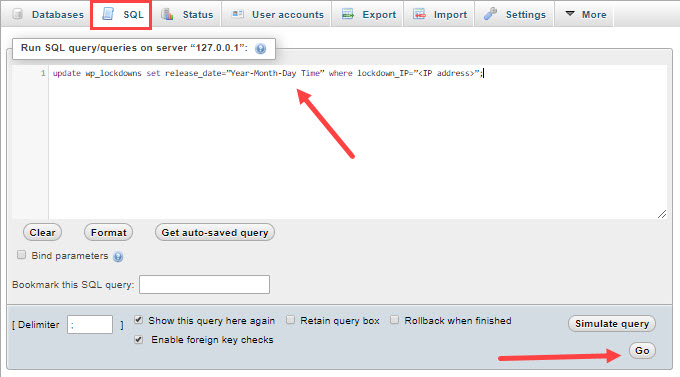The height and width of the screenshot is (377, 680).
Task: Open help icon beside Run SQL query title
Action: [x=261, y=49]
